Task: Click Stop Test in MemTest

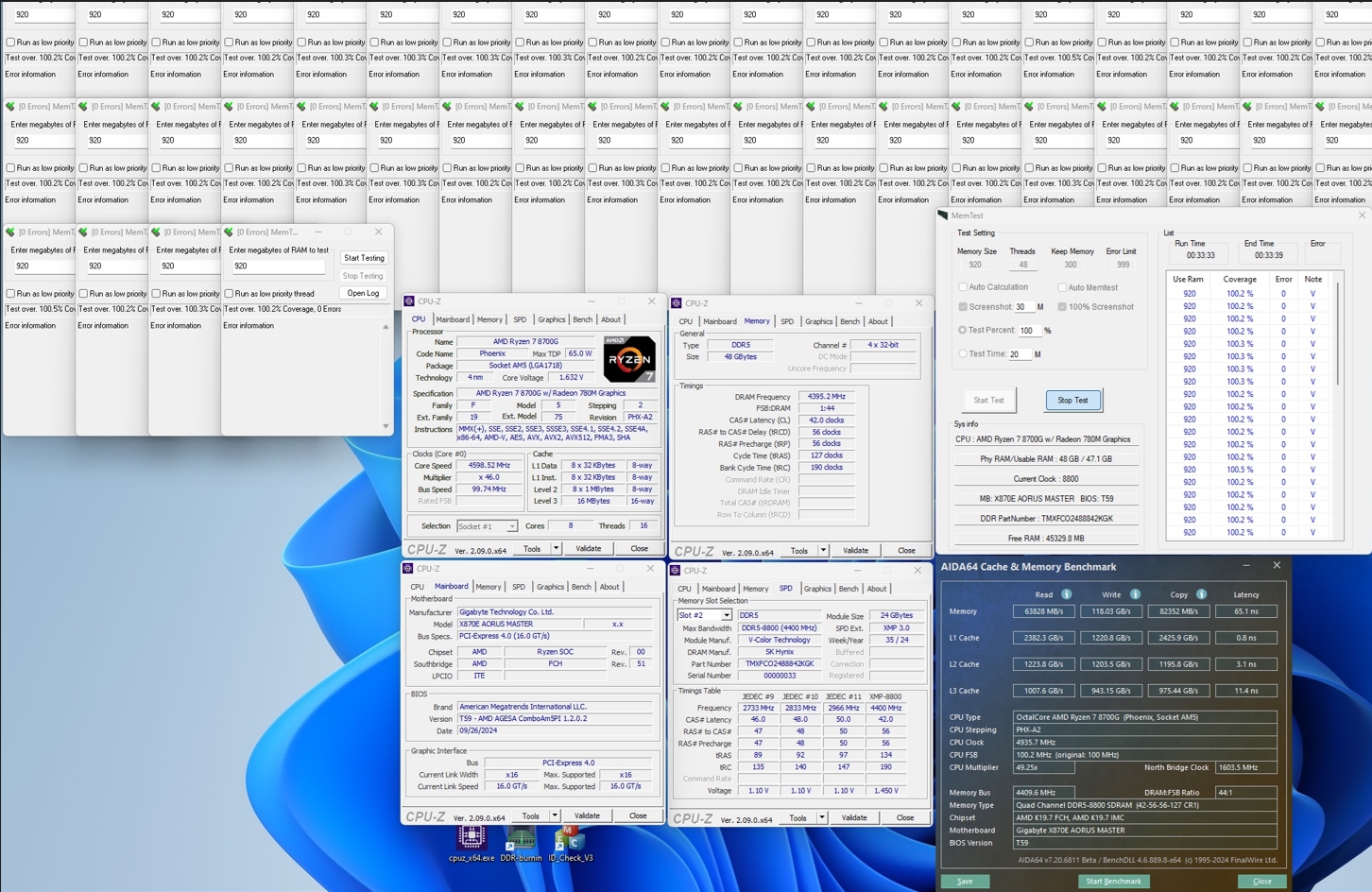Action: tap(1072, 401)
